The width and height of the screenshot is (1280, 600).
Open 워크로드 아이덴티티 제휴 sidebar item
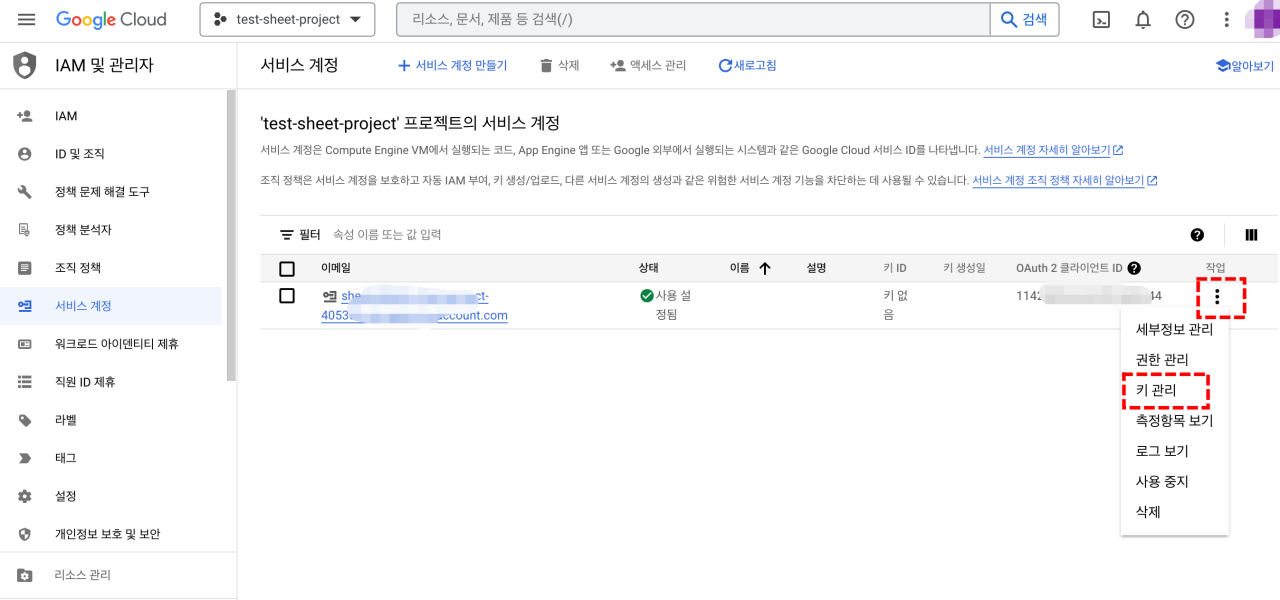click(110, 344)
